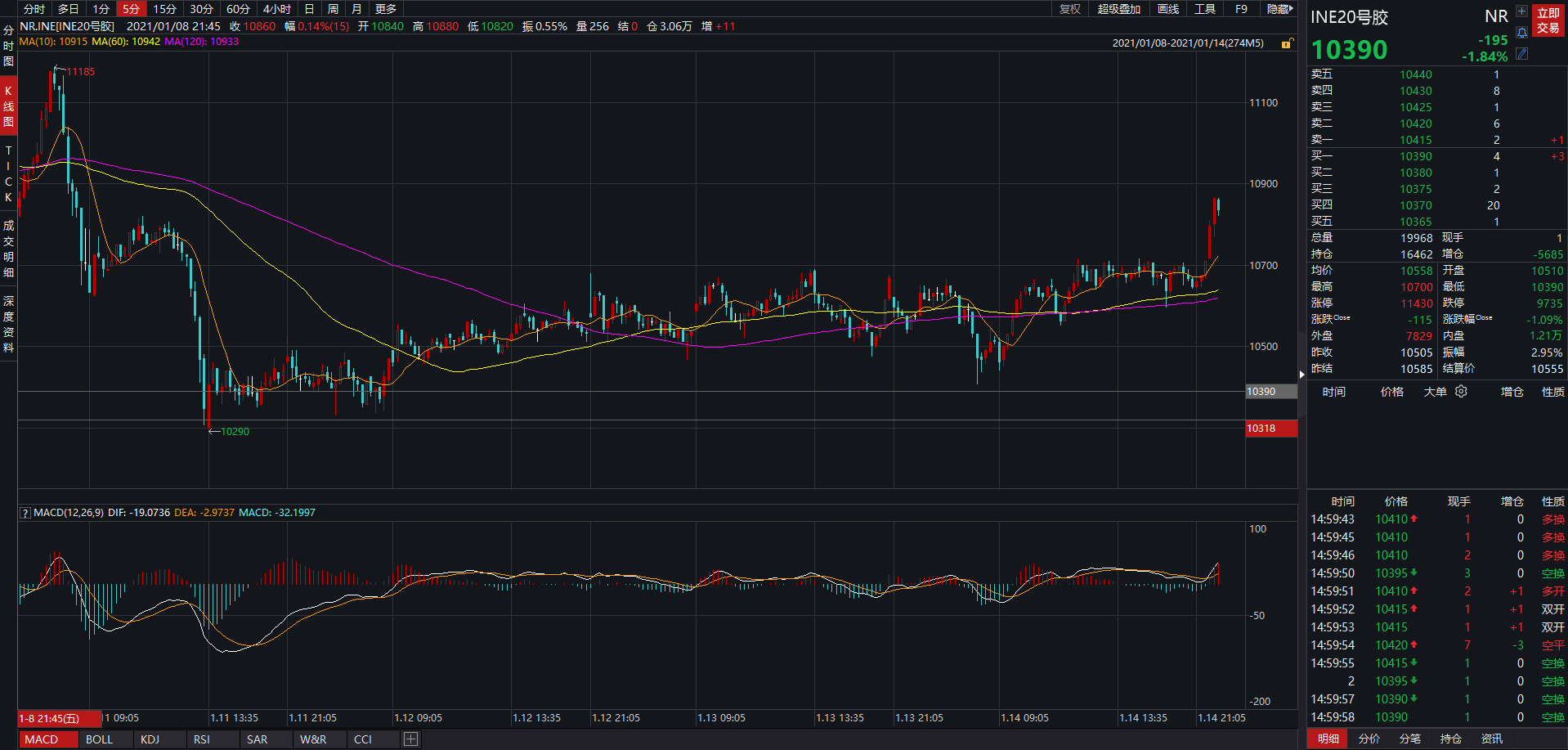Click the date range 2021/01/08-2021/01/14 label

point(1188,43)
